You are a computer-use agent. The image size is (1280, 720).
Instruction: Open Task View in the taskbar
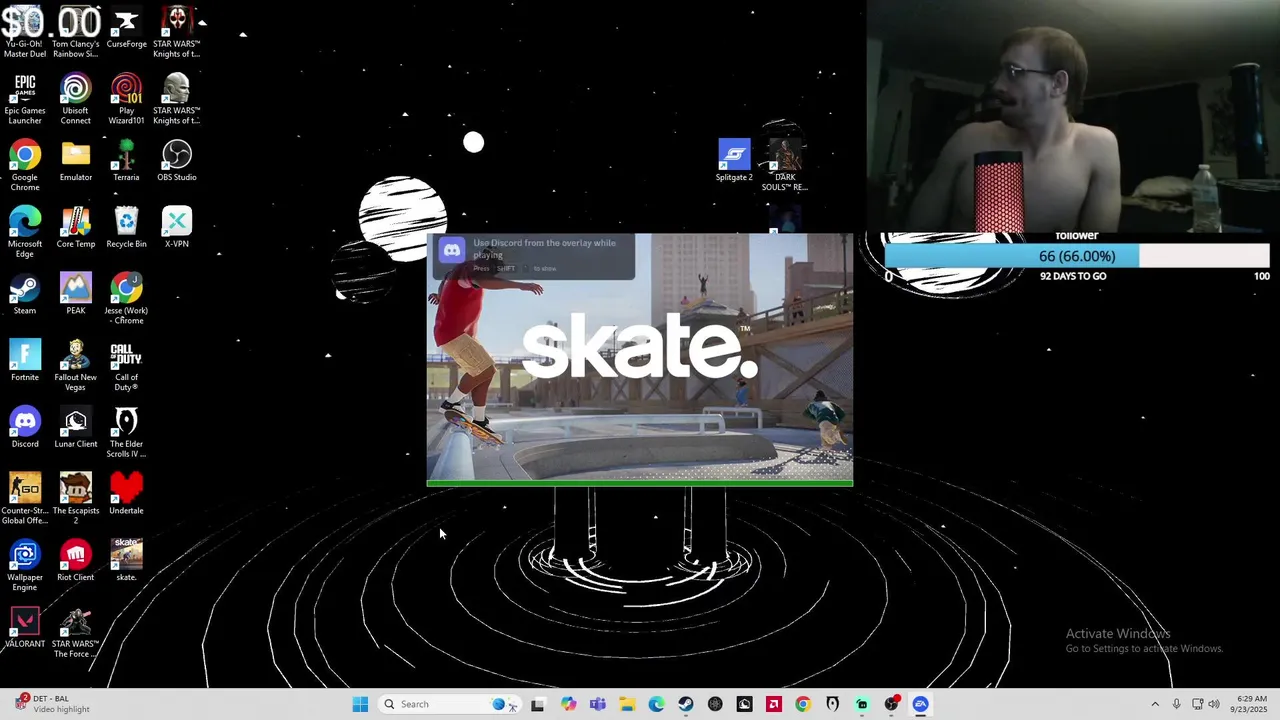[x=537, y=704]
